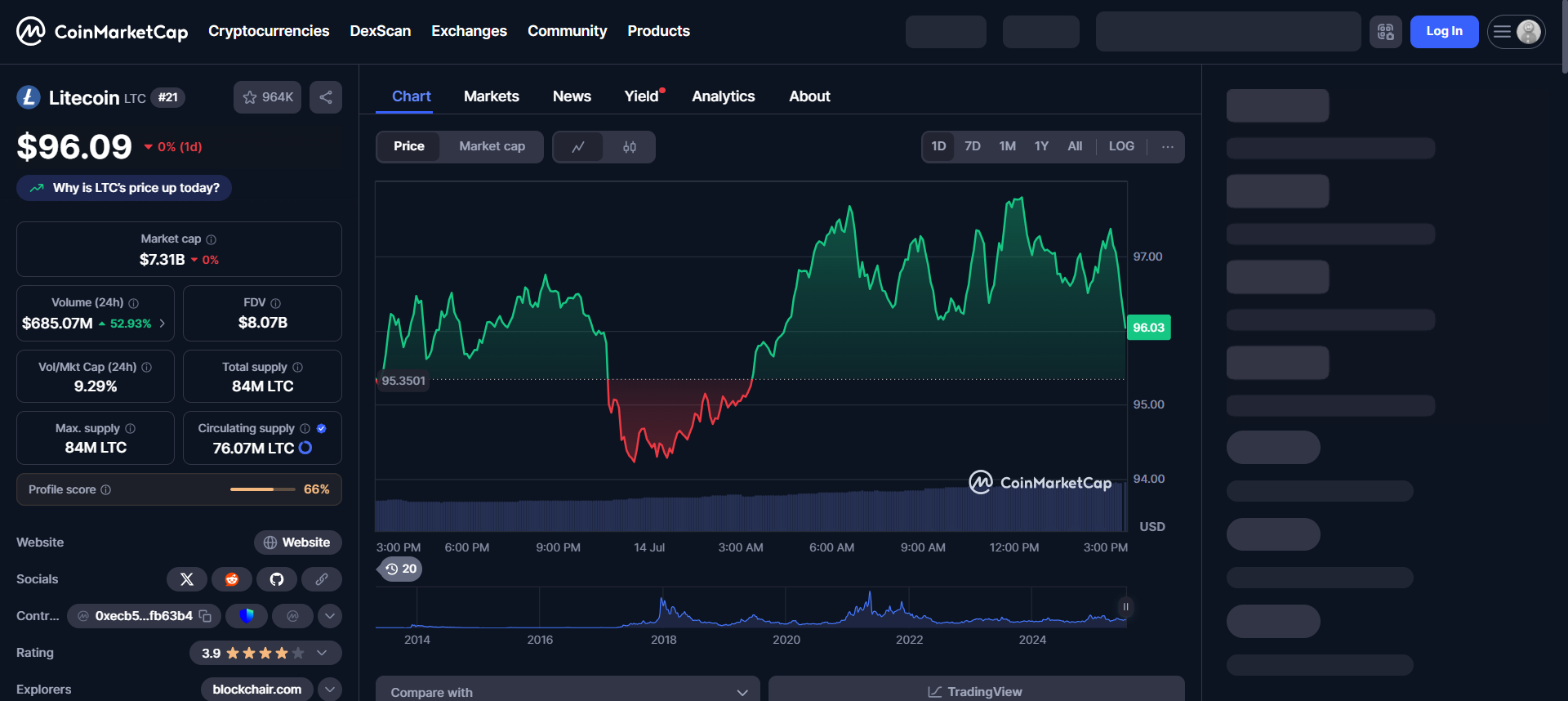Image resolution: width=1568 pixels, height=701 pixels.
Task: Switch to the Markets tab
Action: coord(492,96)
